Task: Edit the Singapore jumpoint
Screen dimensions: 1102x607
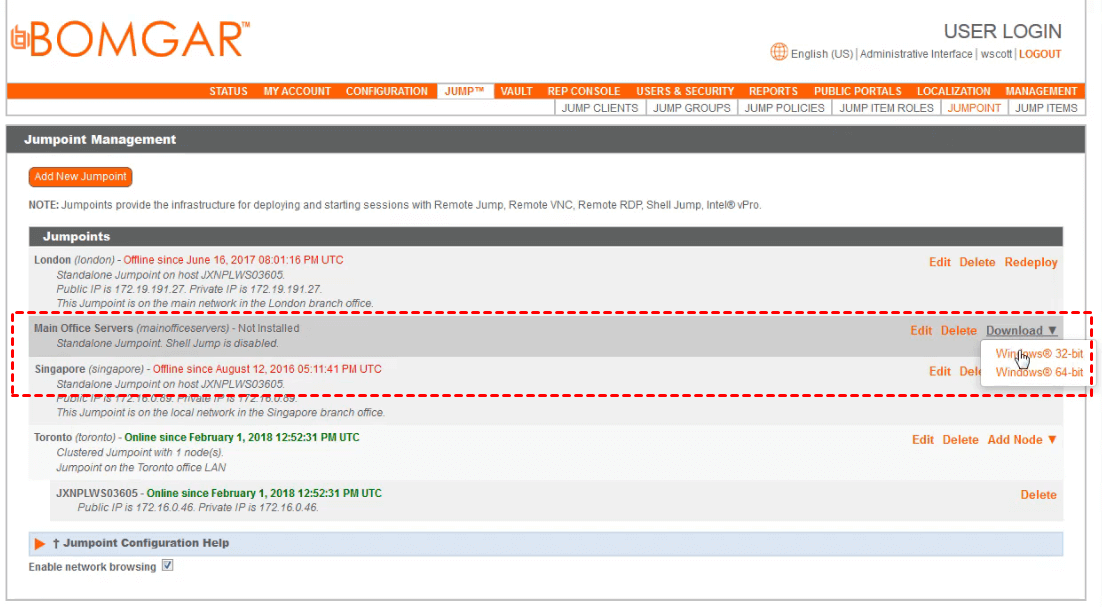Action: tap(940, 372)
